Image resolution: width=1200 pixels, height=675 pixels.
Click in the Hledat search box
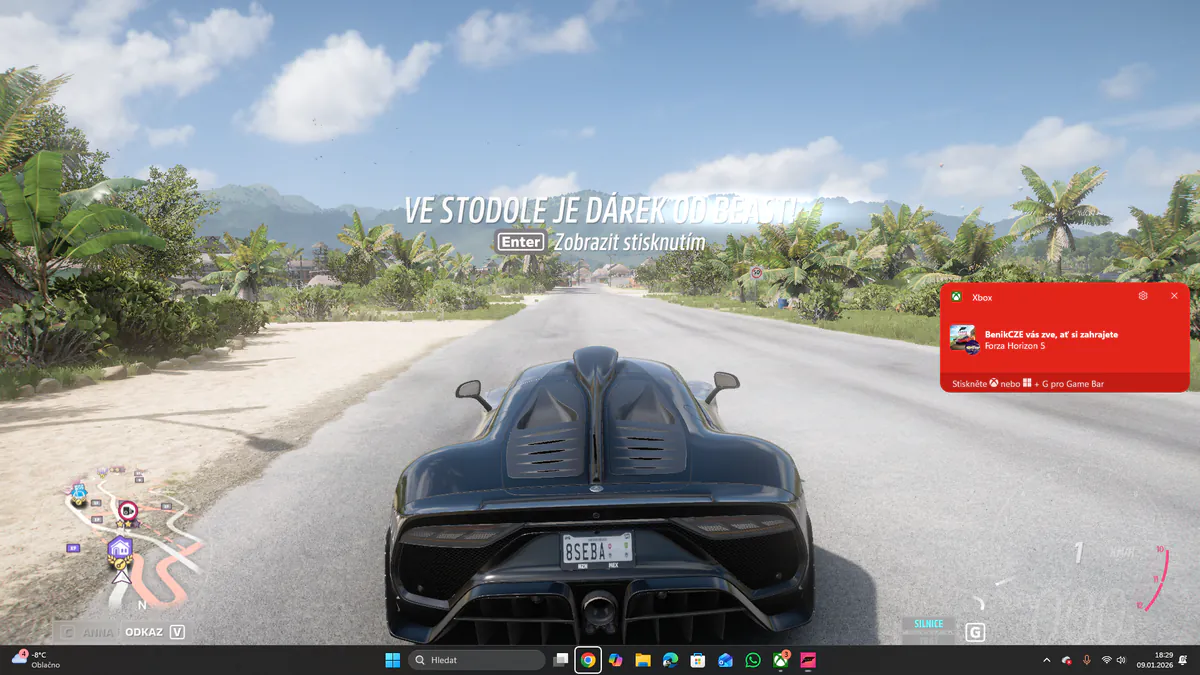pyautogui.click(x=477, y=660)
